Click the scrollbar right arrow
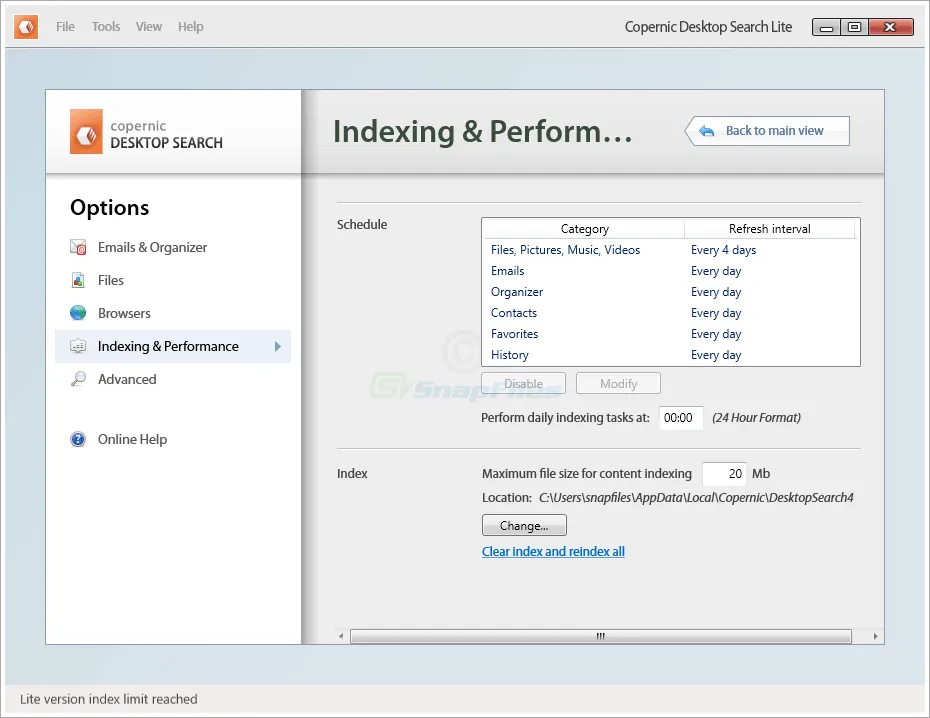 coord(875,636)
